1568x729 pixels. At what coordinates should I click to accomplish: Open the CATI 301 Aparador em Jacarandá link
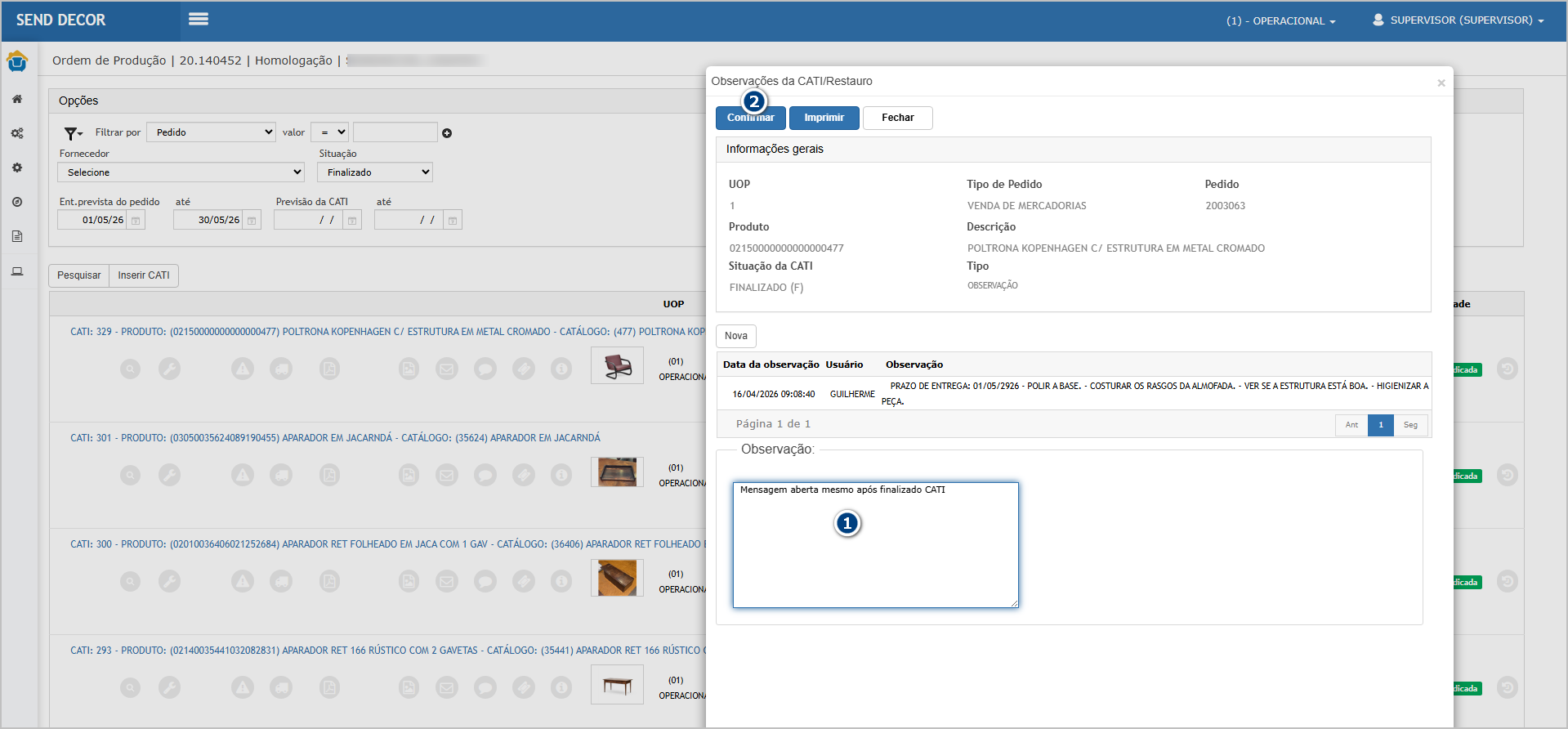[x=335, y=438]
